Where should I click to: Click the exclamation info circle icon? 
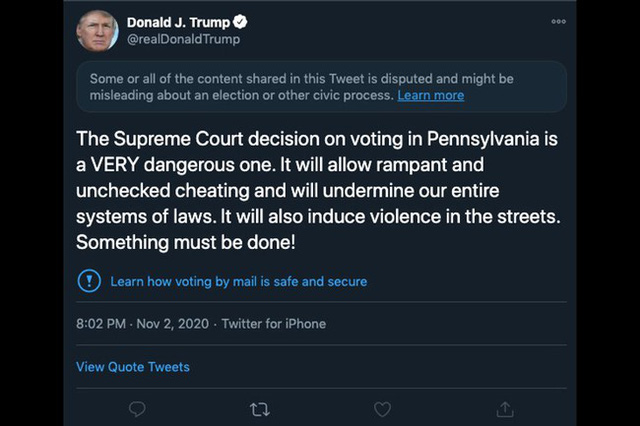click(89, 281)
